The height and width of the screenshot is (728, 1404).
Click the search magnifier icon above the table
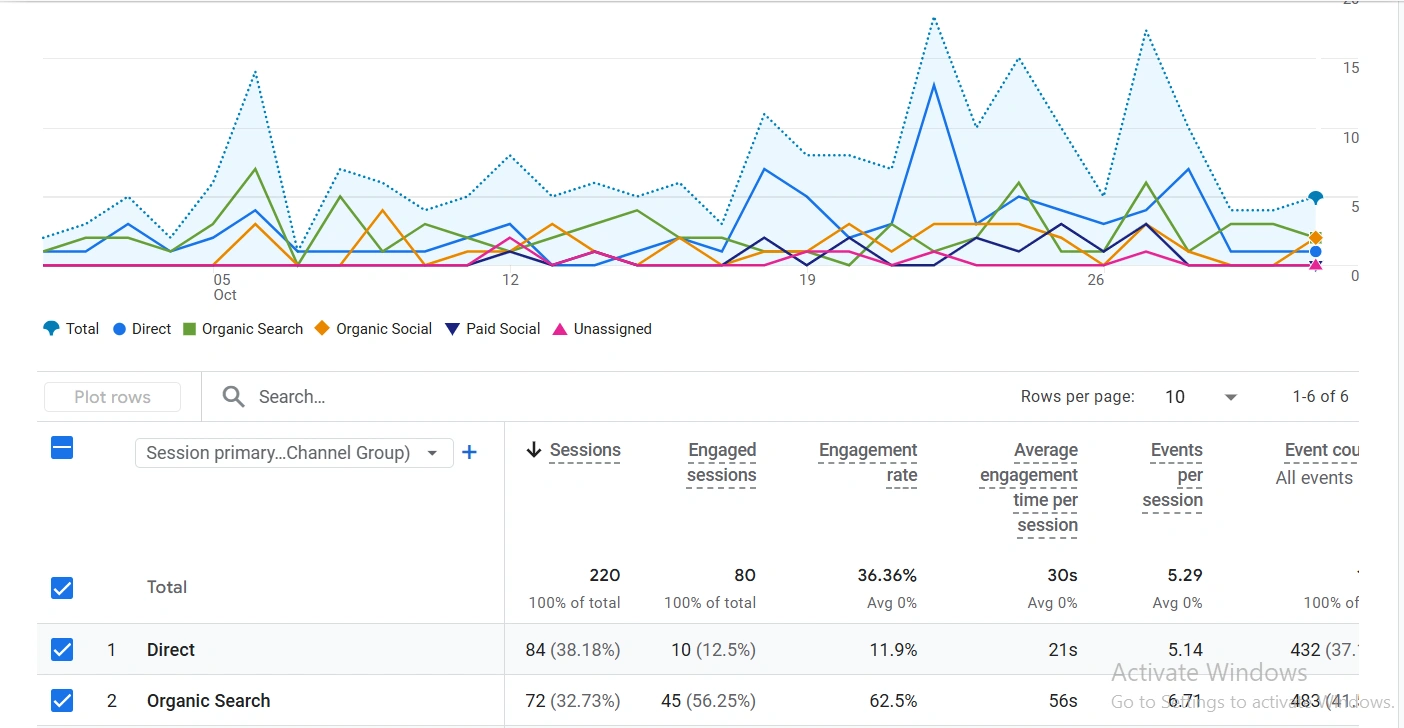point(233,397)
